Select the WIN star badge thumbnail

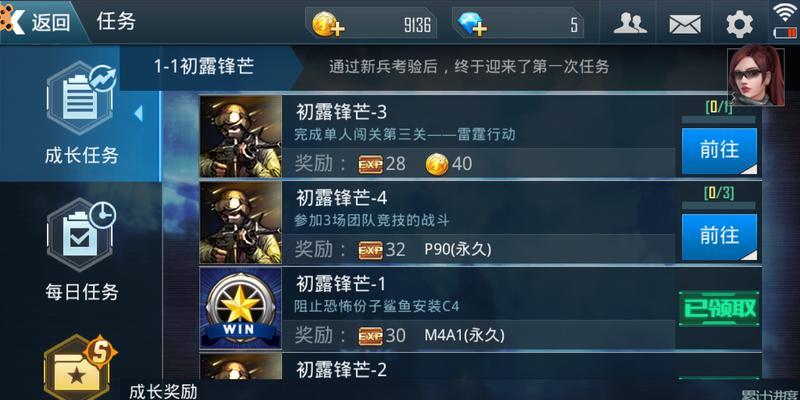point(240,308)
